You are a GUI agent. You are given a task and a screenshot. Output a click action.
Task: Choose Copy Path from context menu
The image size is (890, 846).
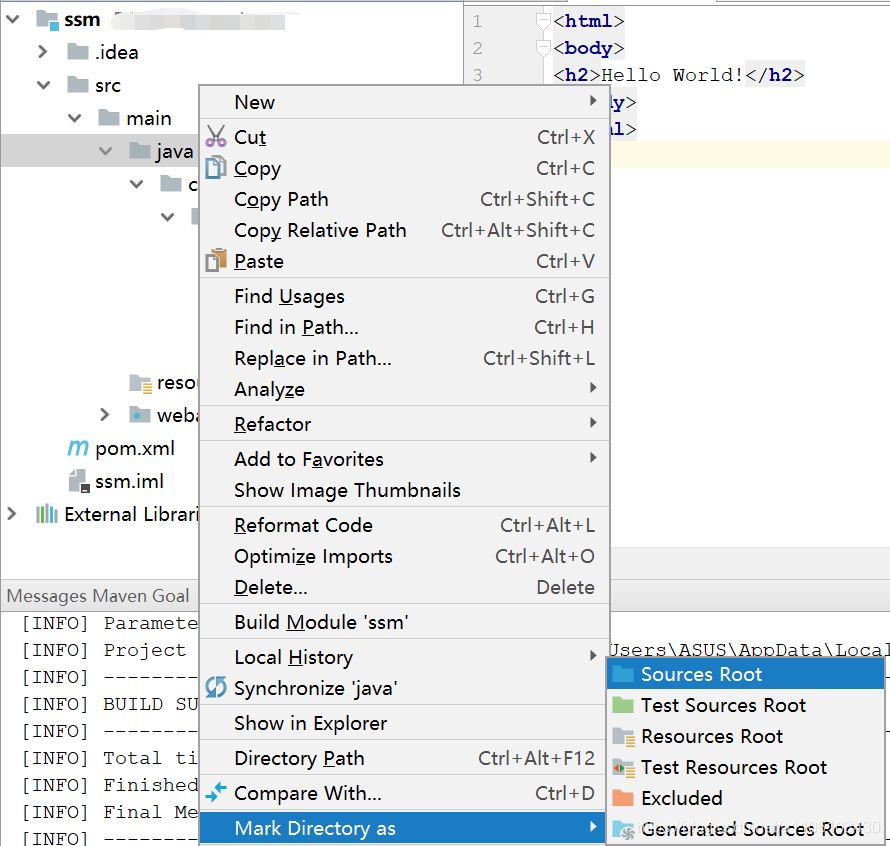(405, 199)
